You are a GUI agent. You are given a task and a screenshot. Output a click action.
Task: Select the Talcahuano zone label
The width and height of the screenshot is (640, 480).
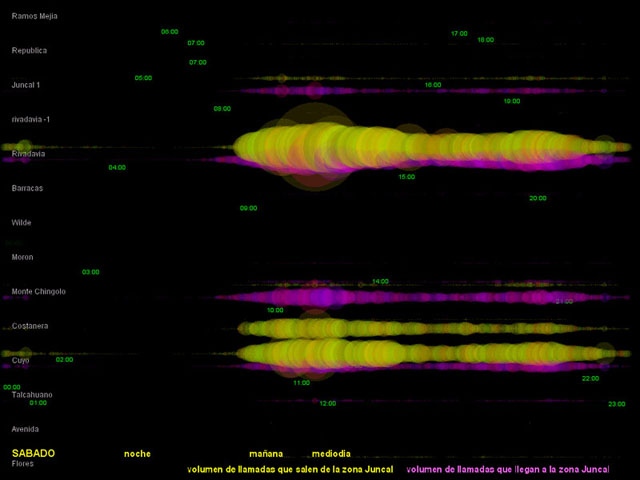32,395
